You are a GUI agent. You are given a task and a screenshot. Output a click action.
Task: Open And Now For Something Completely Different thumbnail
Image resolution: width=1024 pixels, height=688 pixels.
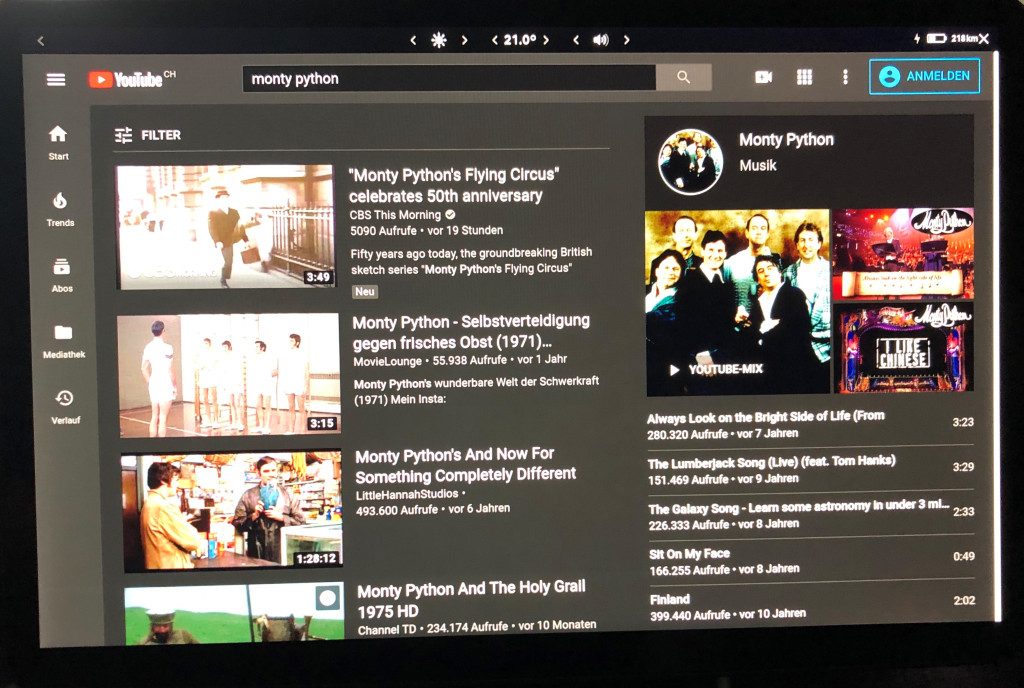(x=232, y=511)
